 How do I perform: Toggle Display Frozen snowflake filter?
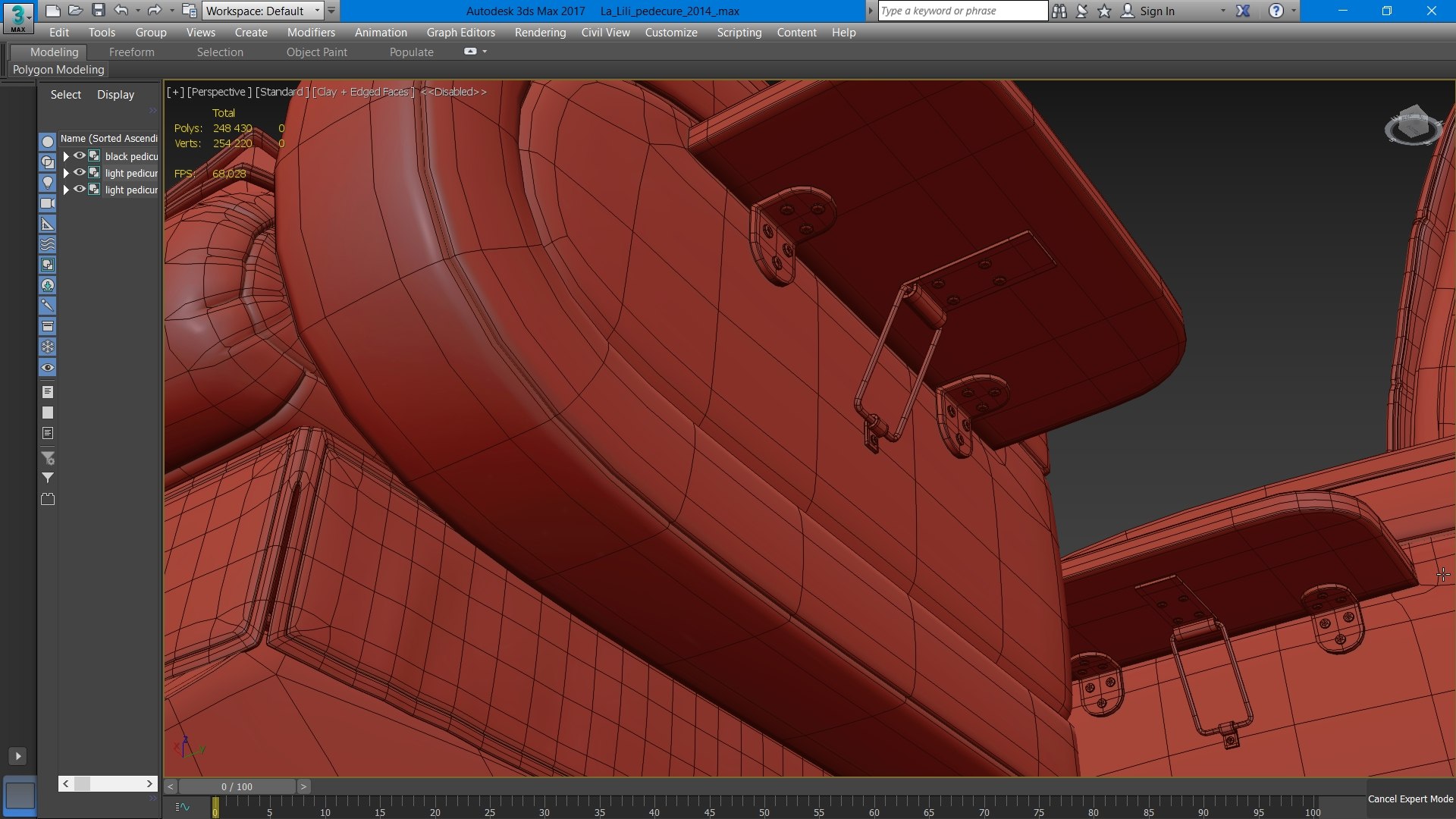point(48,347)
